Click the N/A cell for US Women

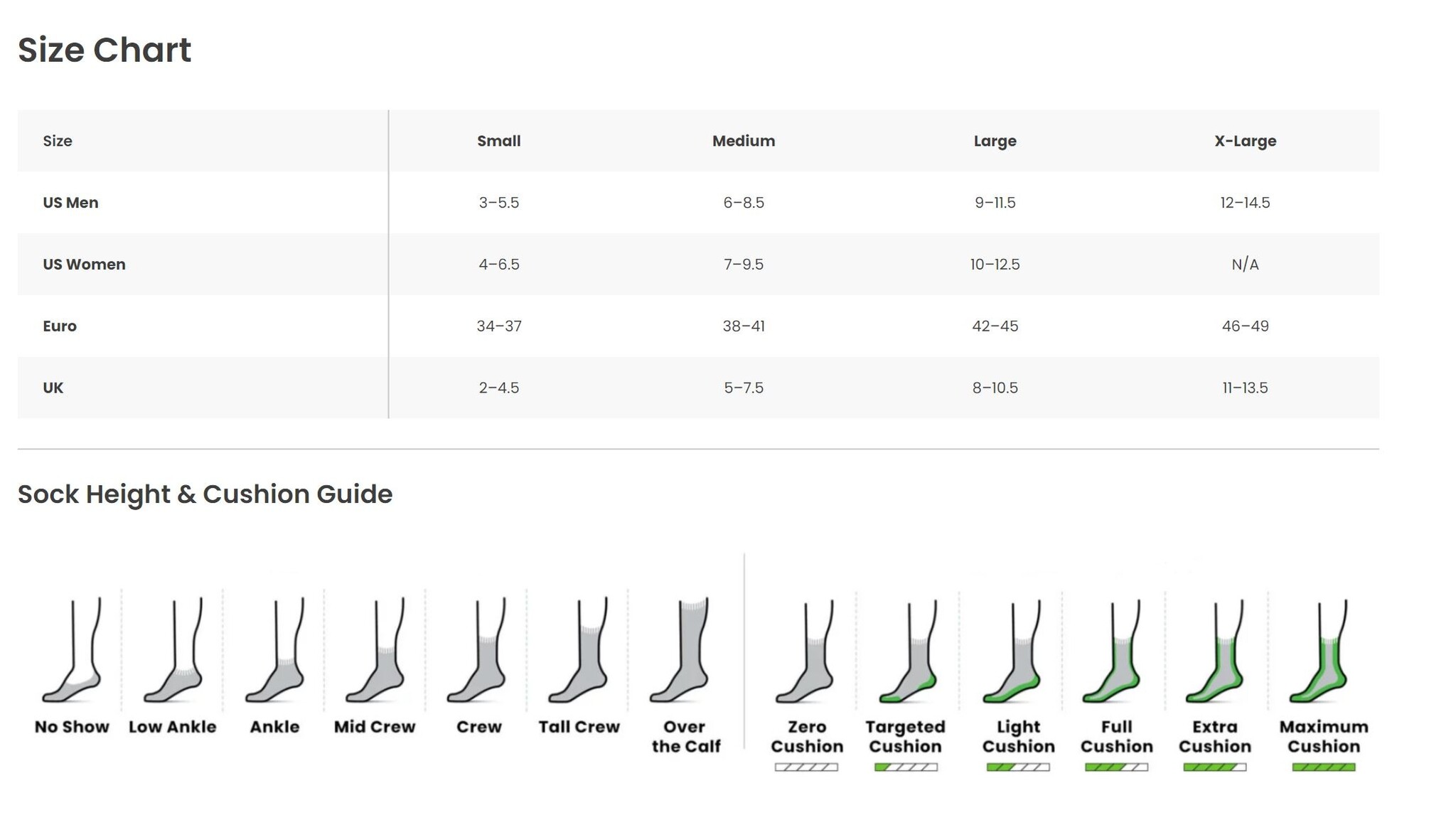[1245, 265]
